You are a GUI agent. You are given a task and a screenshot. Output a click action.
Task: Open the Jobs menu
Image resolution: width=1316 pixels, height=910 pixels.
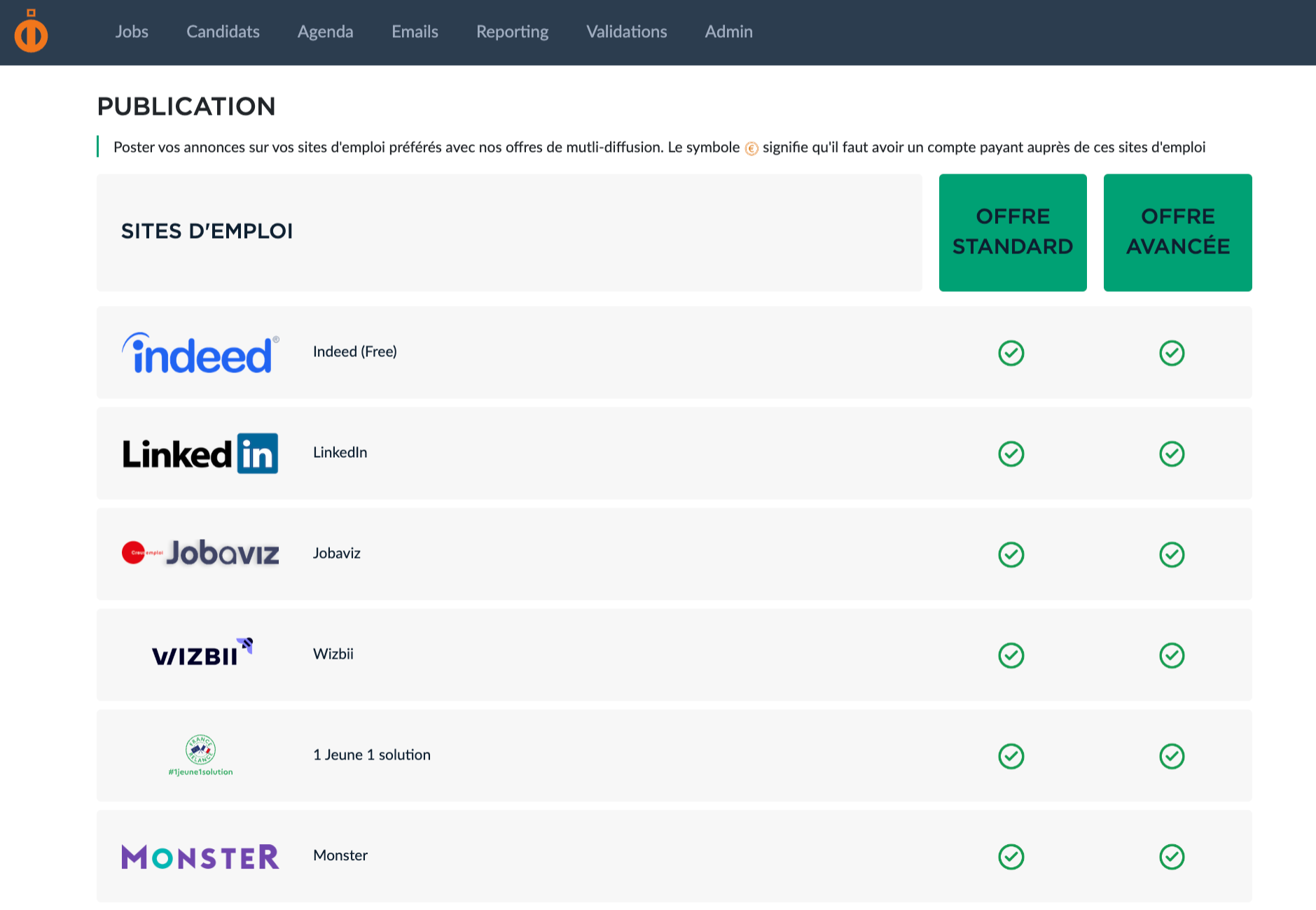coord(132,31)
